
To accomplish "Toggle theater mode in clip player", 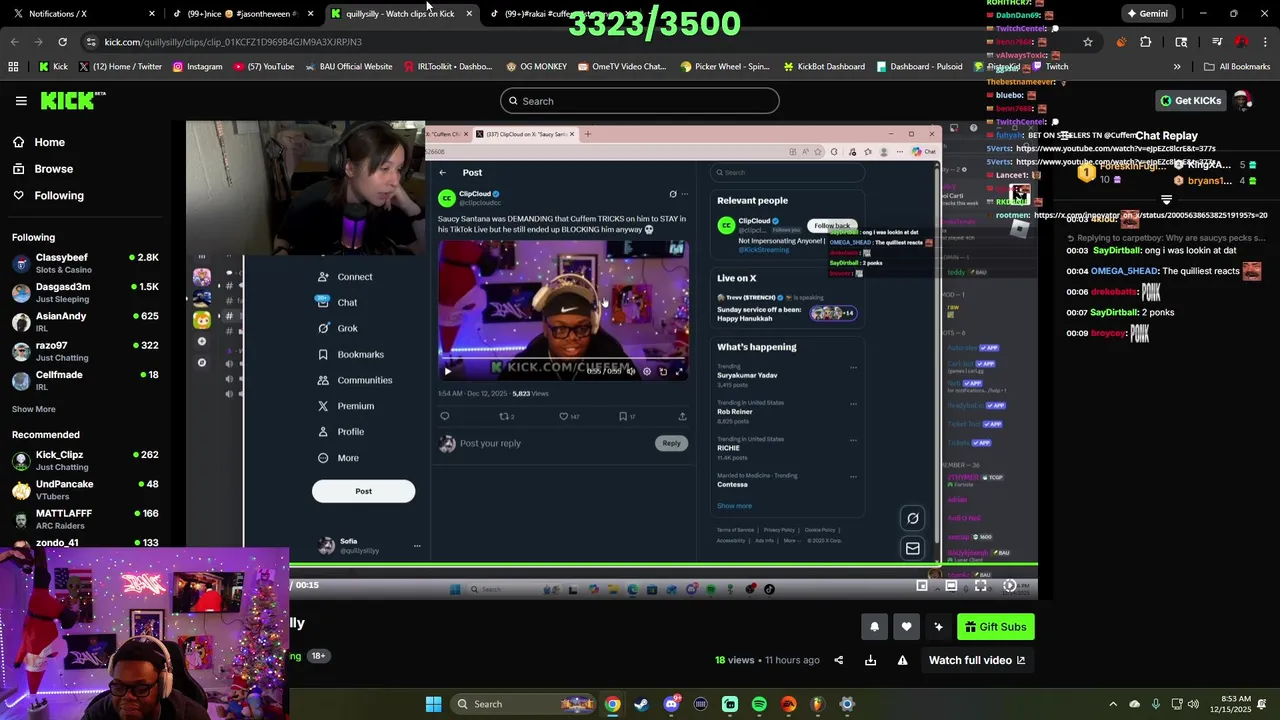I will coord(951,586).
